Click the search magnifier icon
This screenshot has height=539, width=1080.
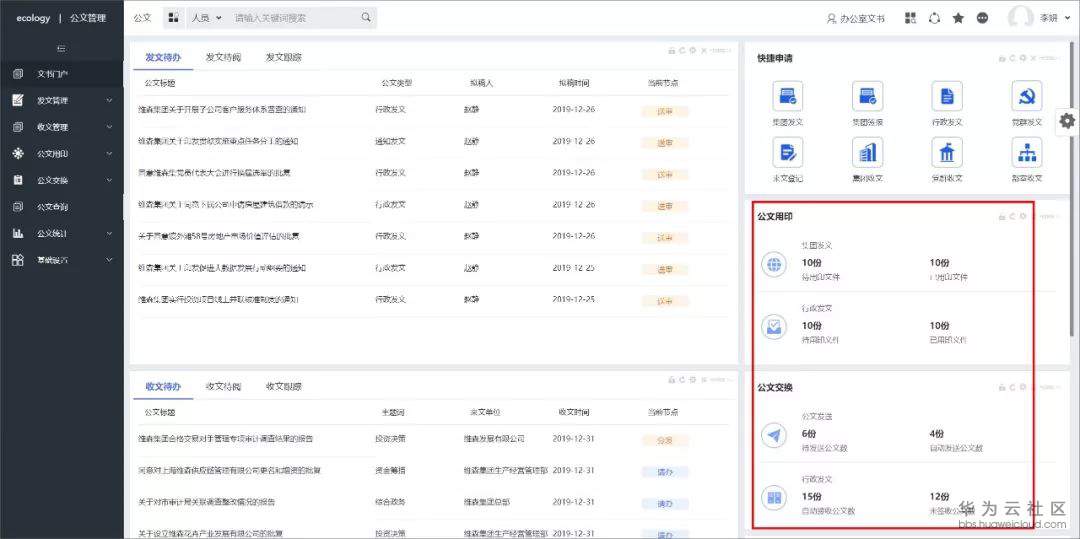point(366,18)
